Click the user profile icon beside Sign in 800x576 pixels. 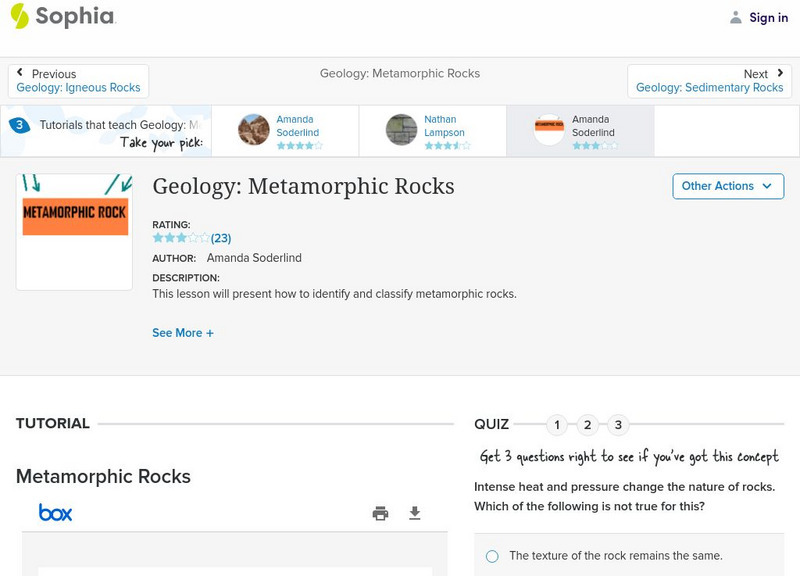(736, 17)
